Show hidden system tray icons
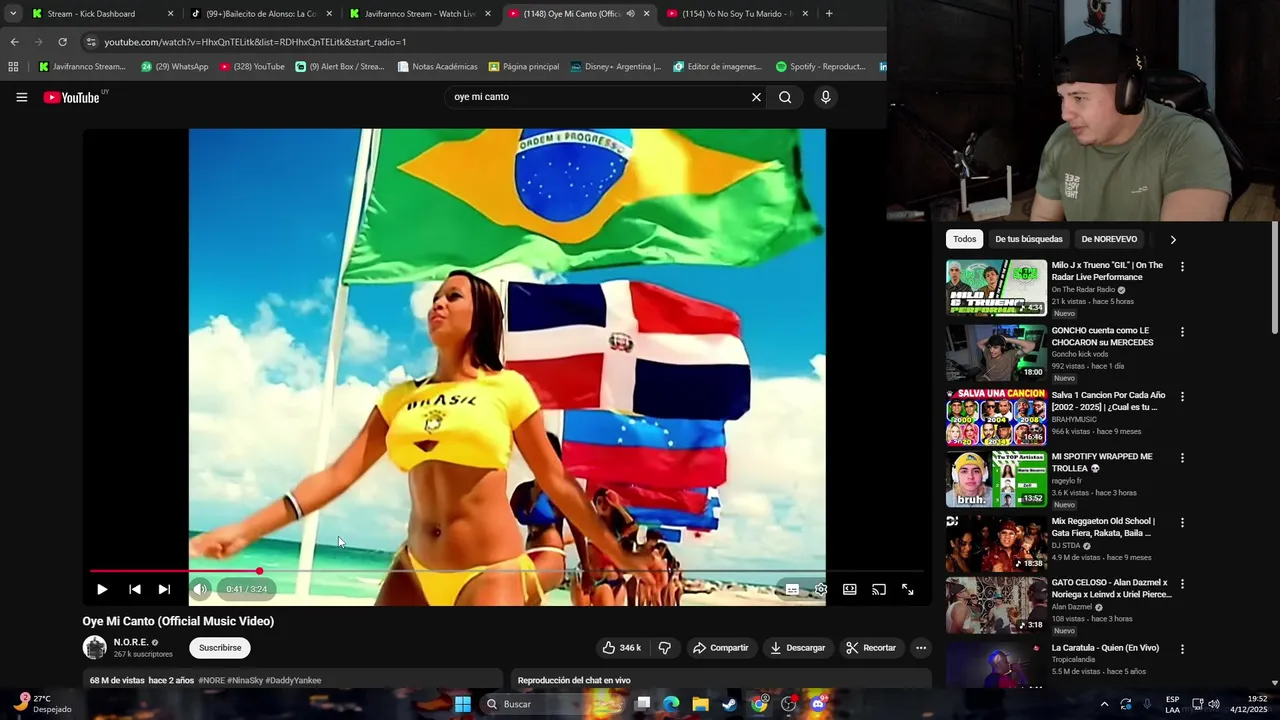This screenshot has width=1280, height=720. [1104, 704]
